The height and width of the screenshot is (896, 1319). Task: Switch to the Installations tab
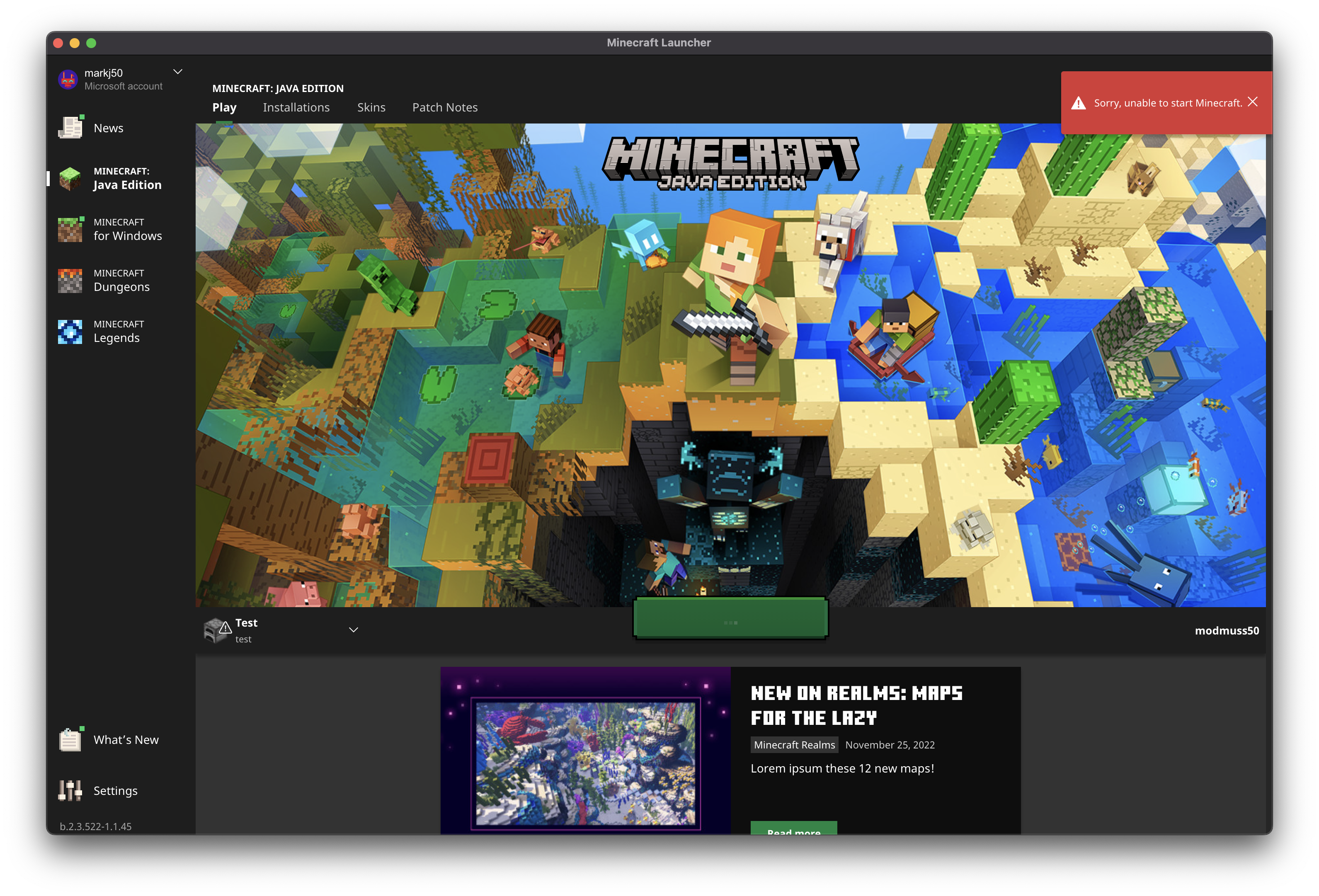point(296,107)
